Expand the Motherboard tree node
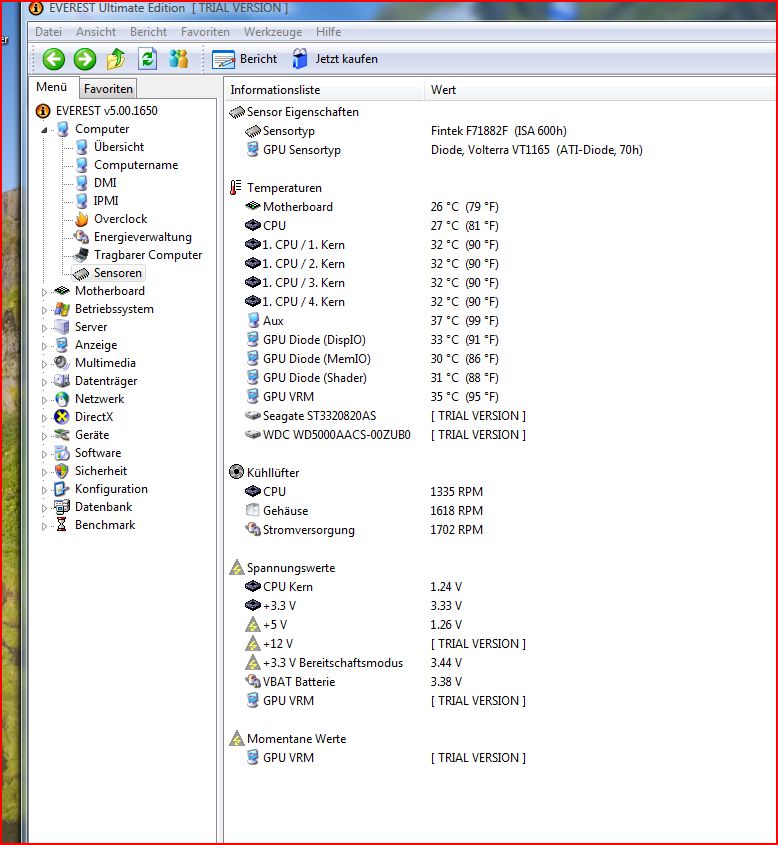This screenshot has height=845, width=778. 44,292
